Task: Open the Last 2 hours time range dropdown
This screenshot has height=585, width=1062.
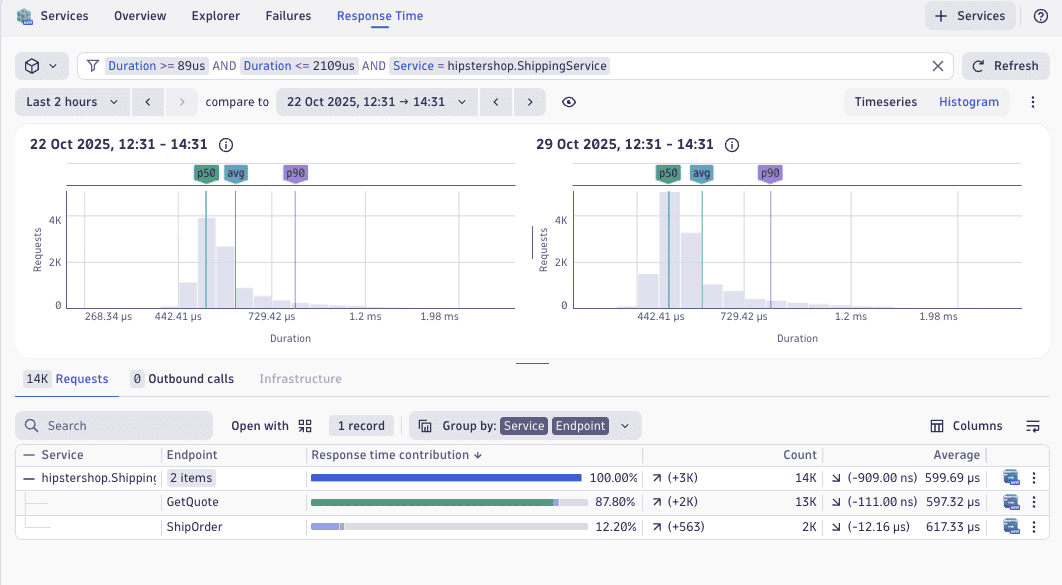Action: (71, 101)
